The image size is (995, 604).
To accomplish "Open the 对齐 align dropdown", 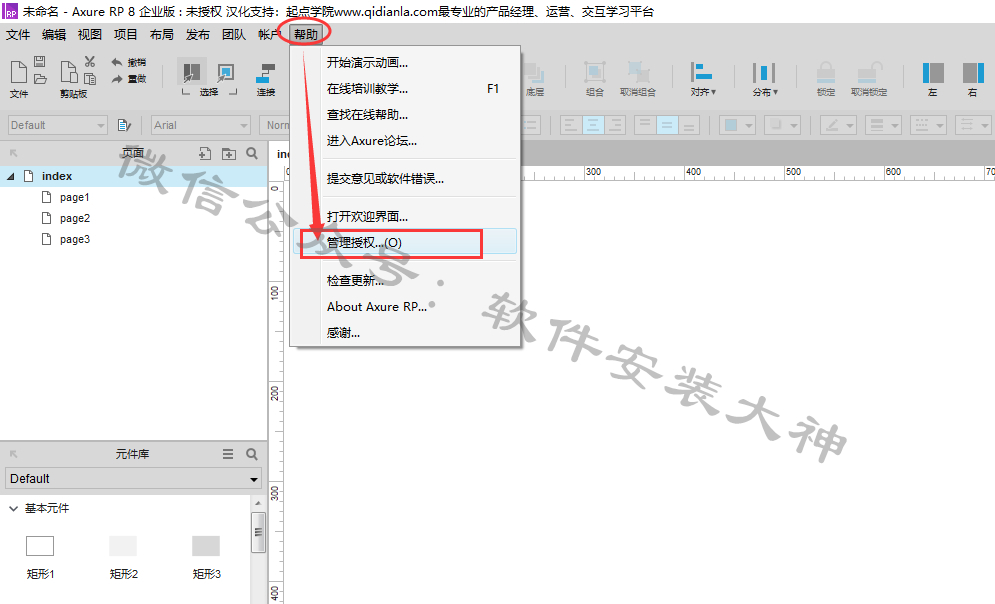I will pos(702,78).
